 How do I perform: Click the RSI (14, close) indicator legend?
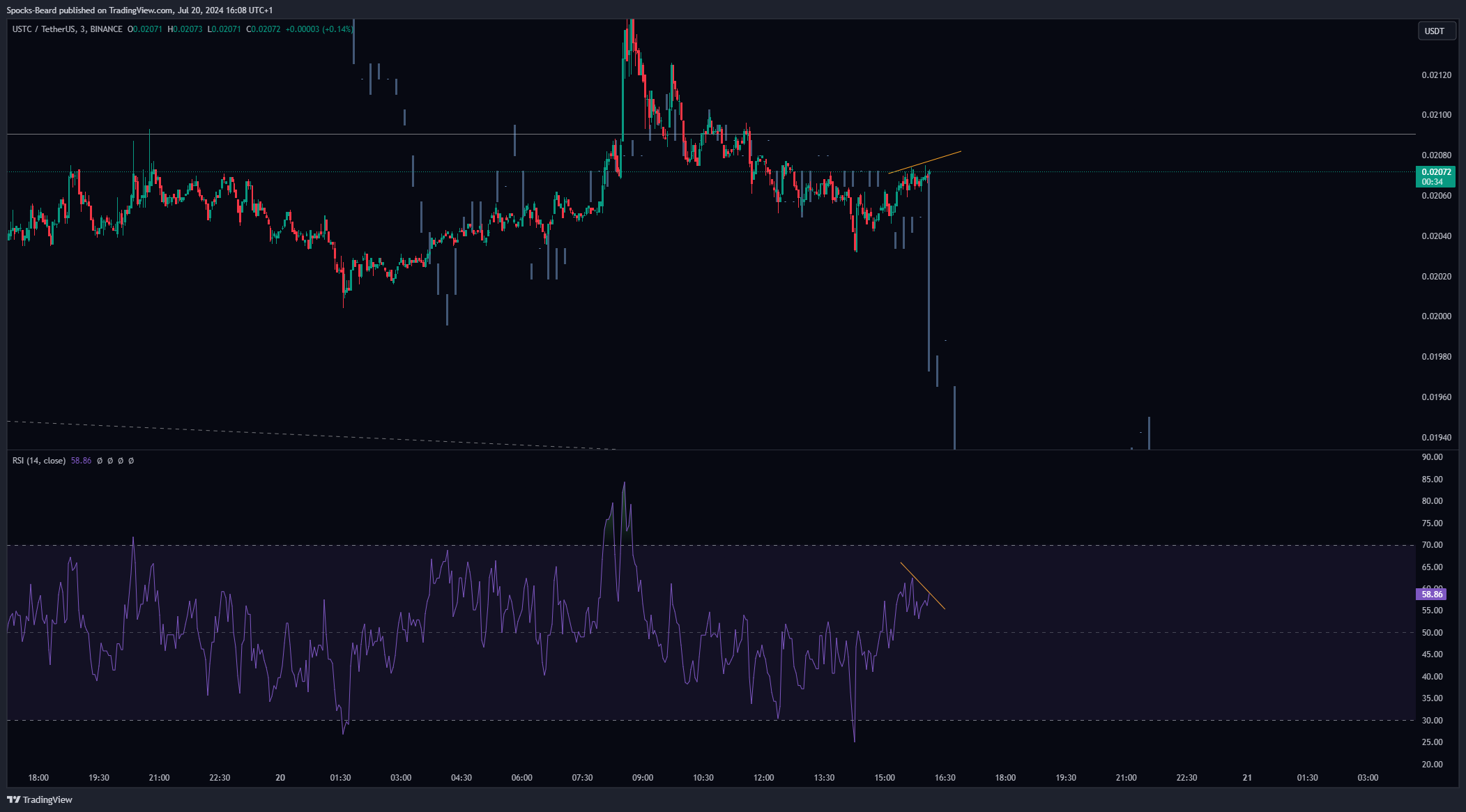tap(39, 461)
